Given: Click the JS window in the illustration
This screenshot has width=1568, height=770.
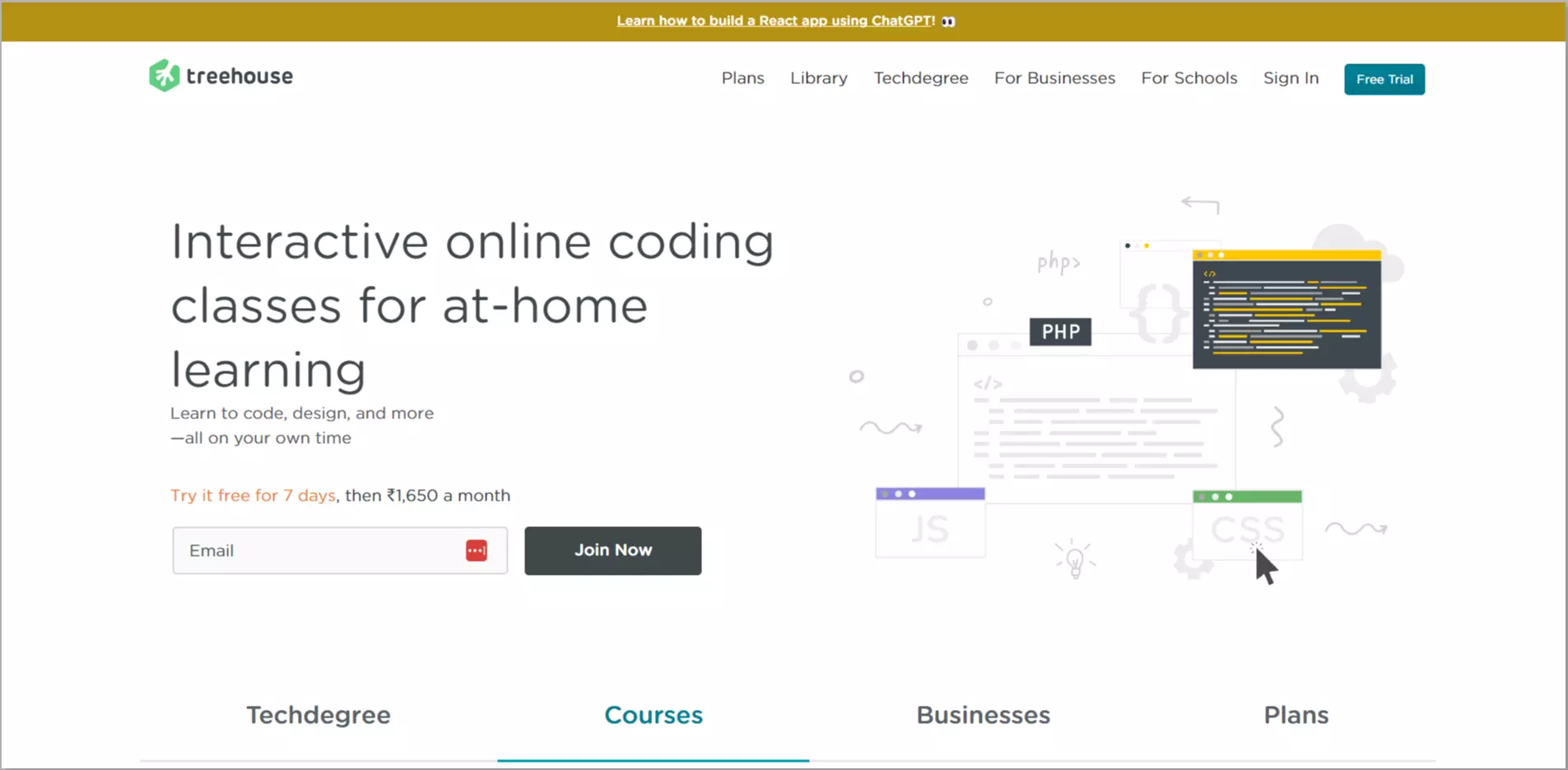Looking at the screenshot, I should 930,522.
